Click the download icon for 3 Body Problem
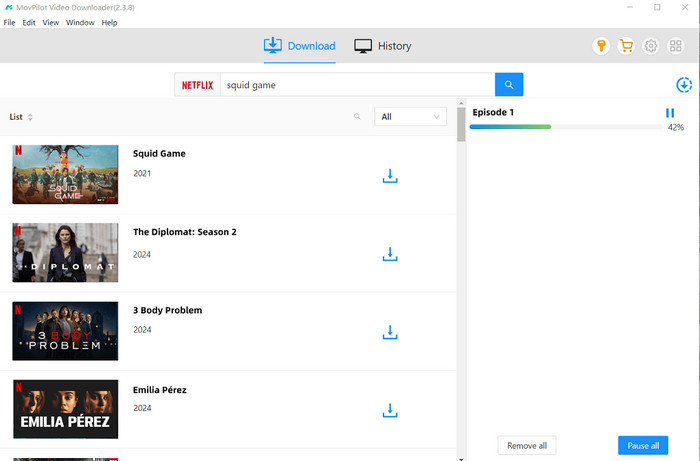Screen dimensions: 700x461 pyautogui.click(x=390, y=332)
